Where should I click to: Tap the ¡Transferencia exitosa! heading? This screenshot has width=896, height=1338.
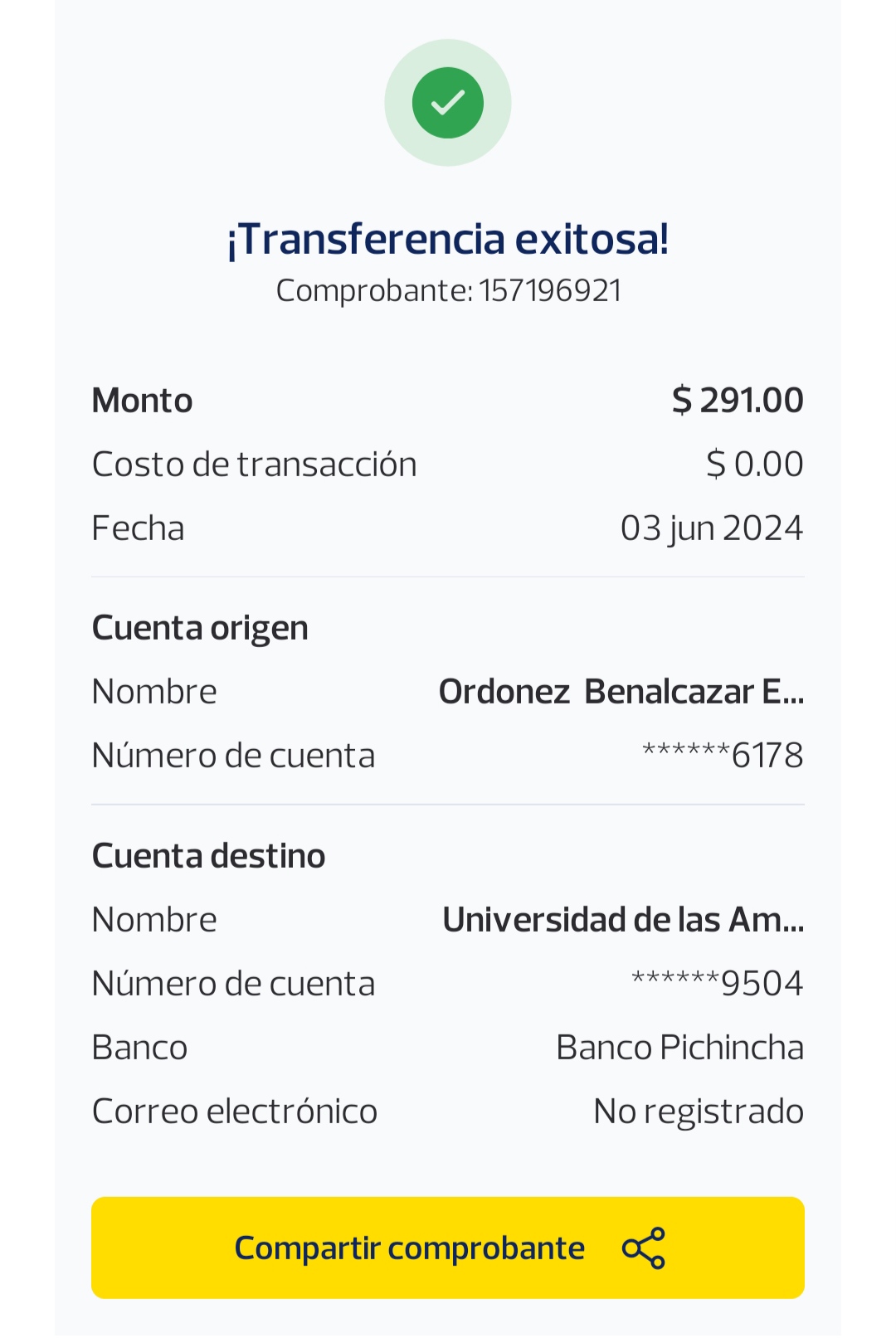click(x=448, y=240)
